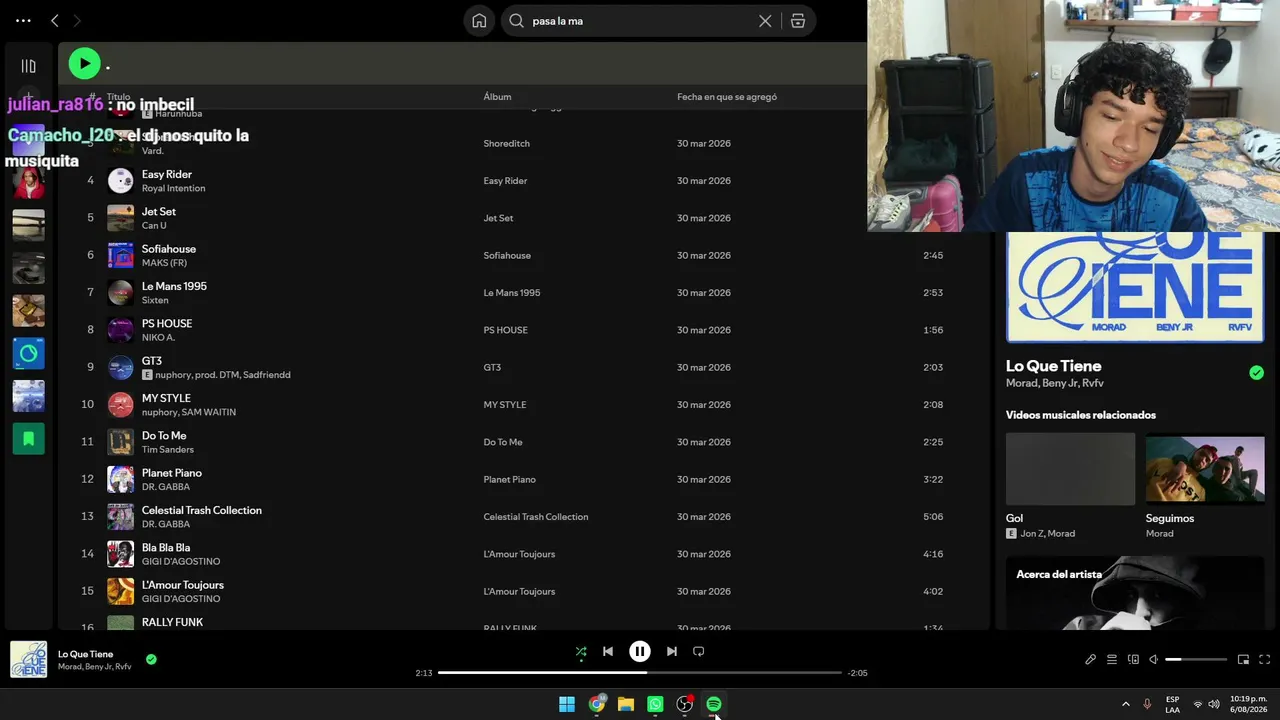Select the track 'Le Mans 1995' title

click(x=174, y=286)
